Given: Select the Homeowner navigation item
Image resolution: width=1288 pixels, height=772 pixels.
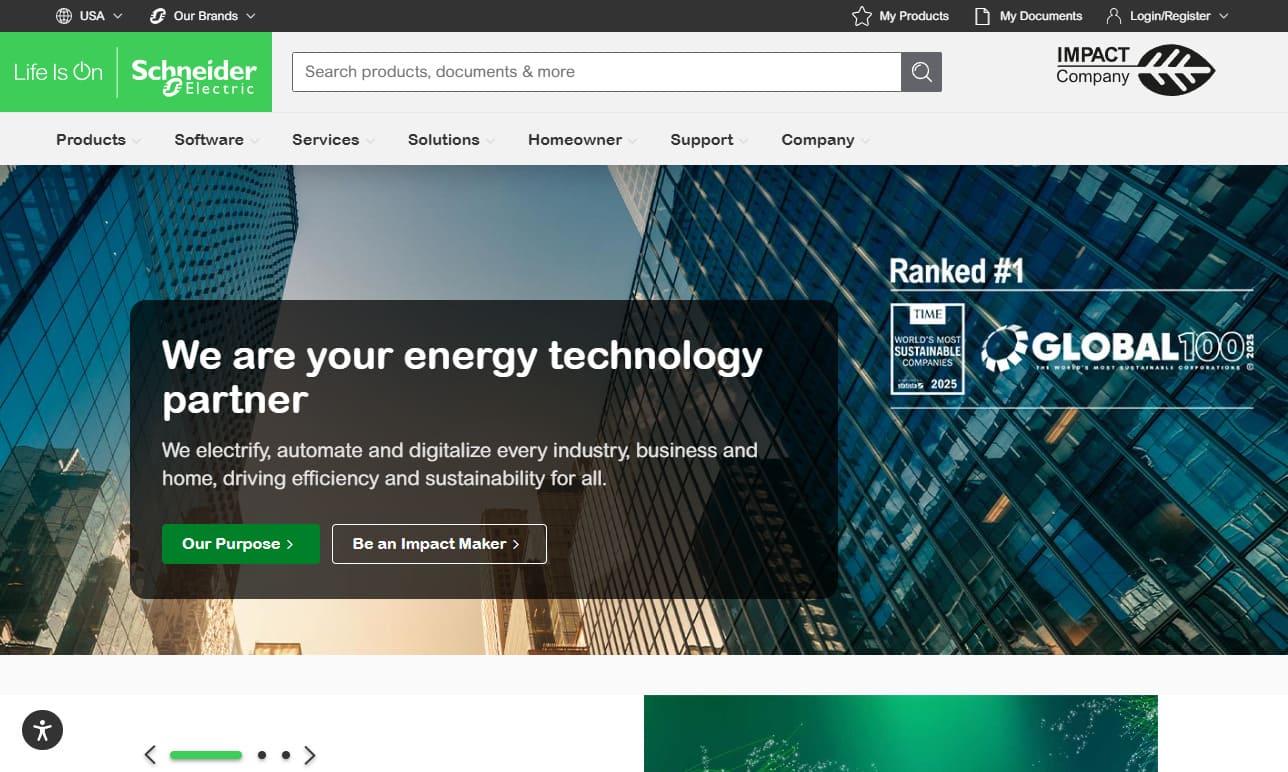Looking at the screenshot, I should (x=575, y=140).
